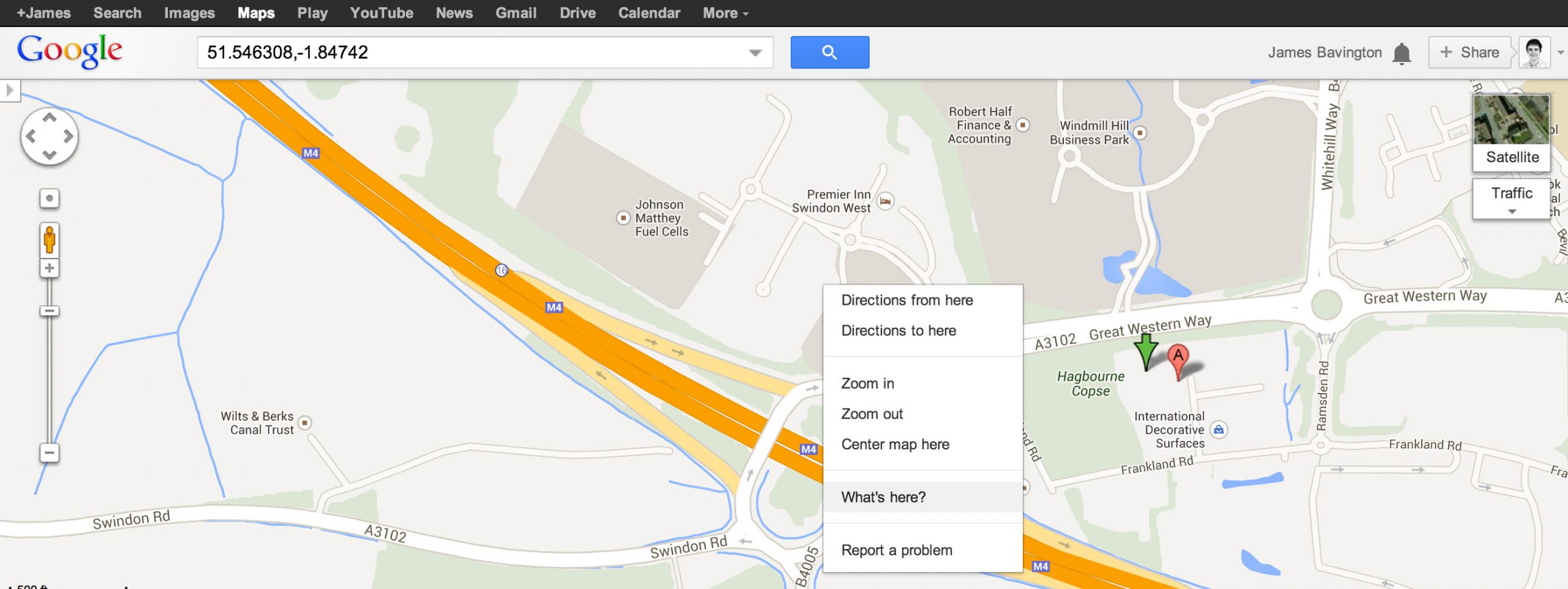The width and height of the screenshot is (1568, 589).
Task: Click the Wilts & Berks Canal Trust marker
Action: click(304, 423)
